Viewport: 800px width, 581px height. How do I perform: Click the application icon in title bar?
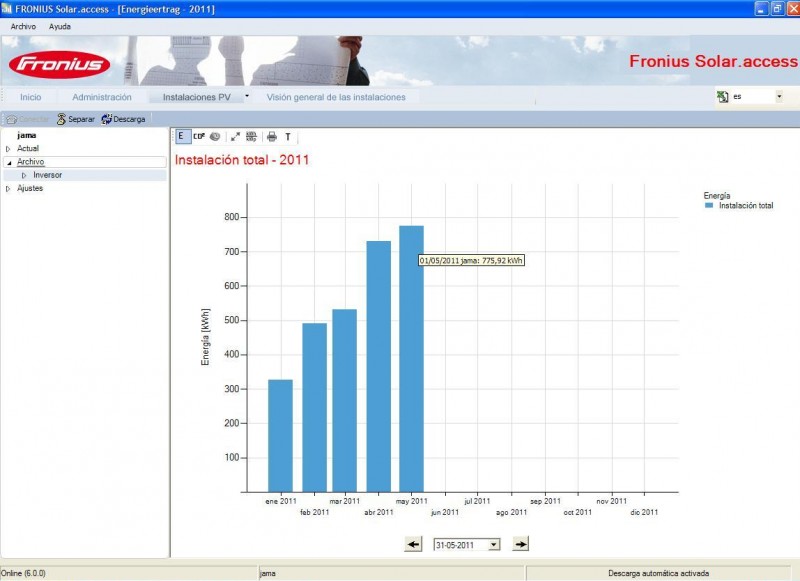(x=7, y=9)
